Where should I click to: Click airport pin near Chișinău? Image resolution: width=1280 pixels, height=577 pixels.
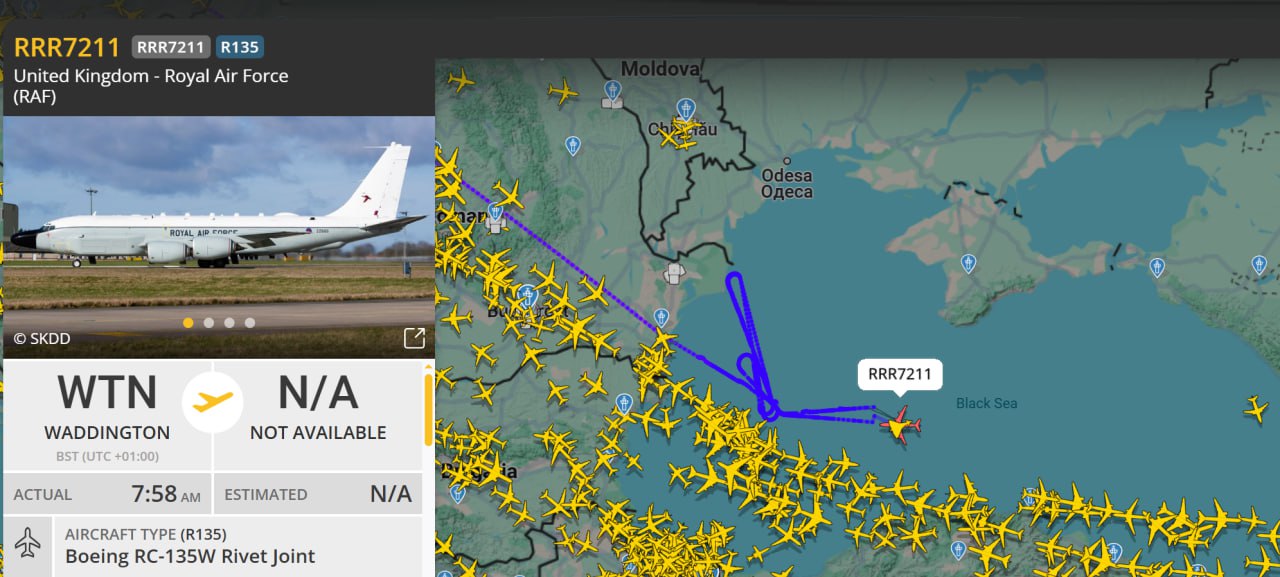coord(685,108)
